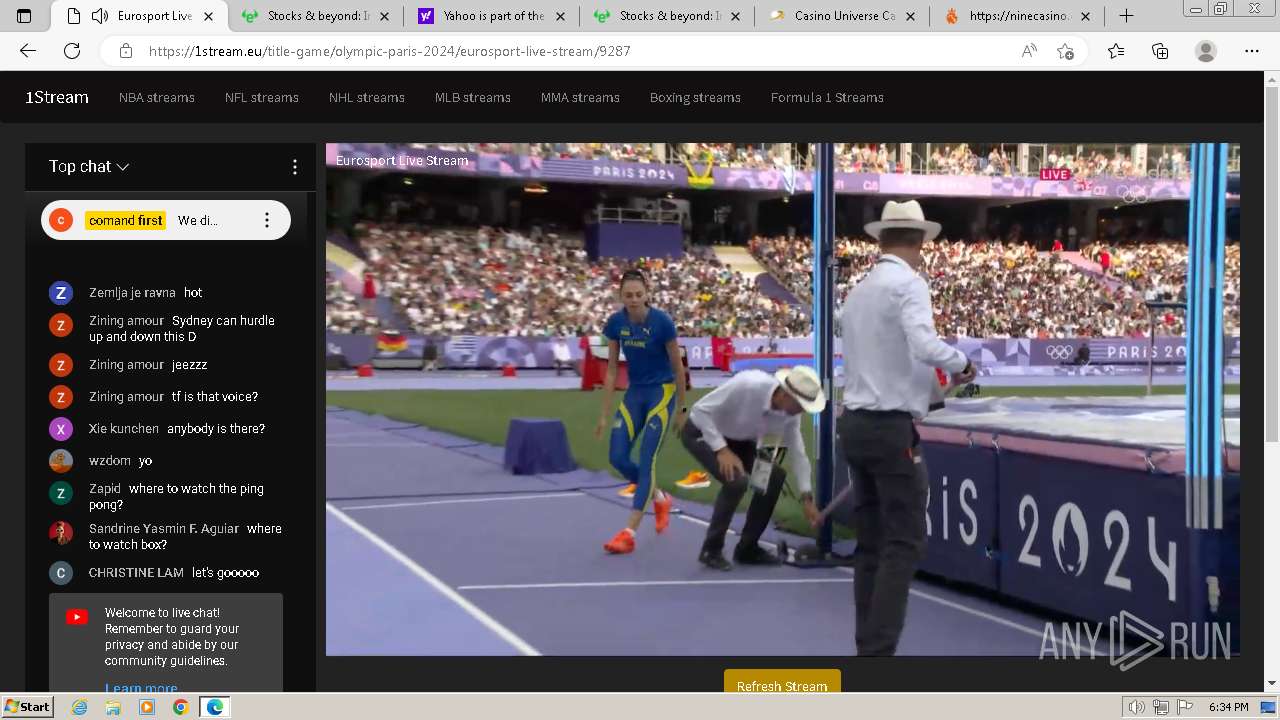
Task: Switch to the ninecasino tab
Action: pos(1017,16)
